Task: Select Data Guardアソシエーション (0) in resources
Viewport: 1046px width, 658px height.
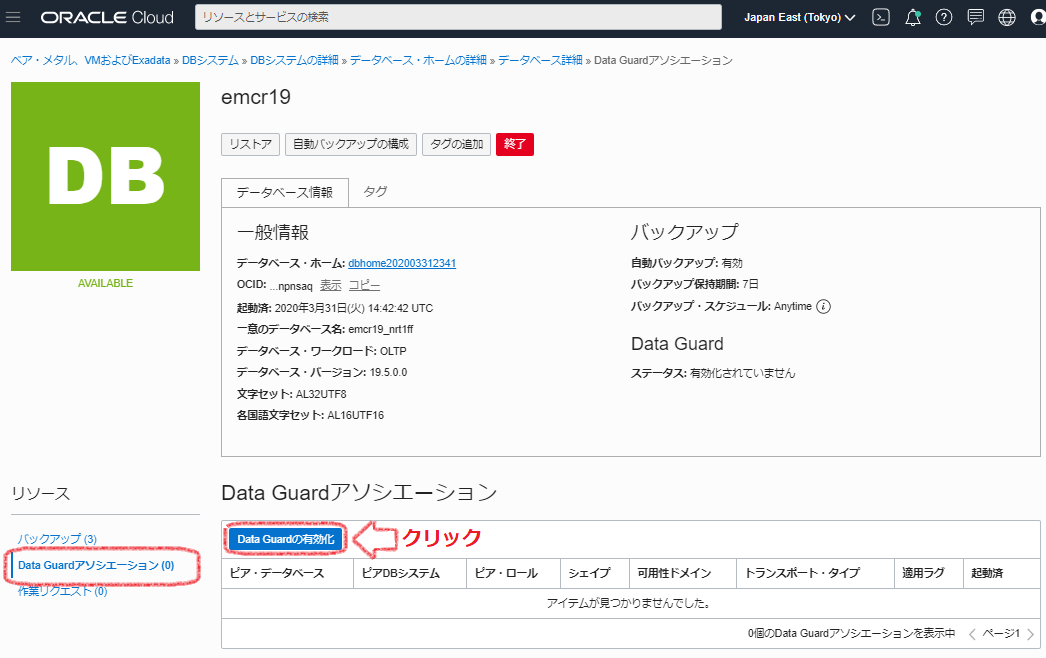Action: pyautogui.click(x=96, y=565)
